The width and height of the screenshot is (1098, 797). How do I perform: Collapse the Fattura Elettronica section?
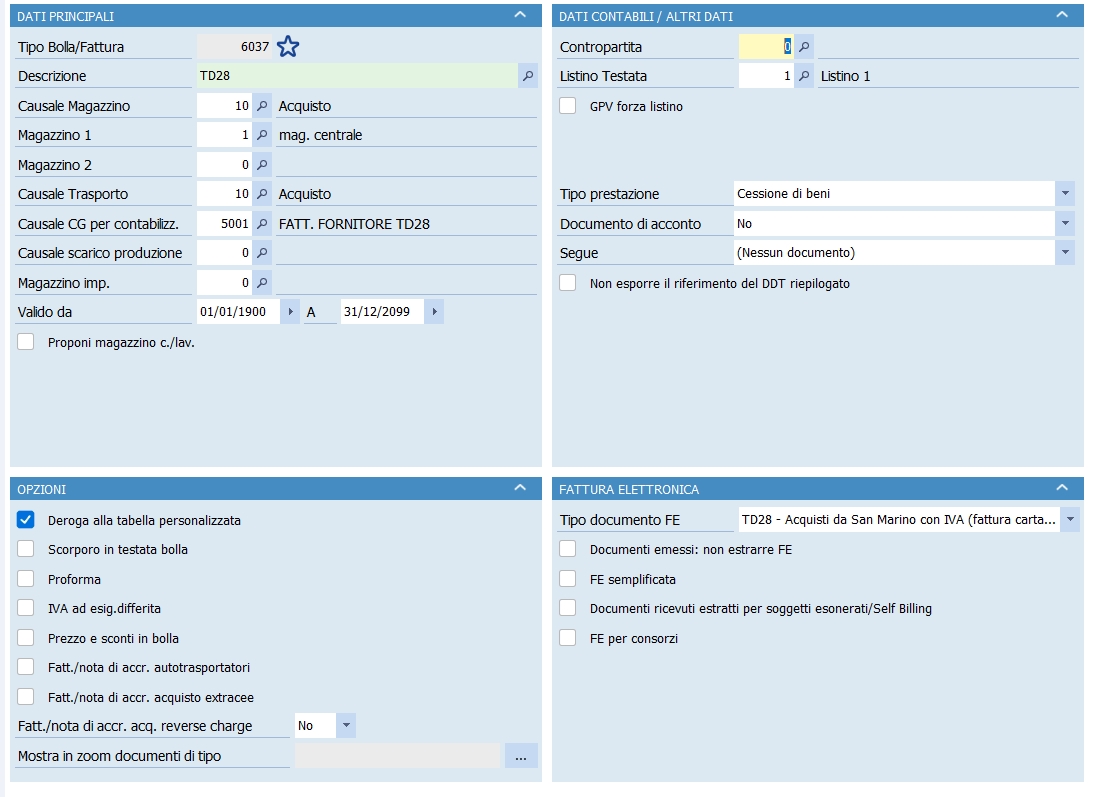pyautogui.click(x=1061, y=488)
